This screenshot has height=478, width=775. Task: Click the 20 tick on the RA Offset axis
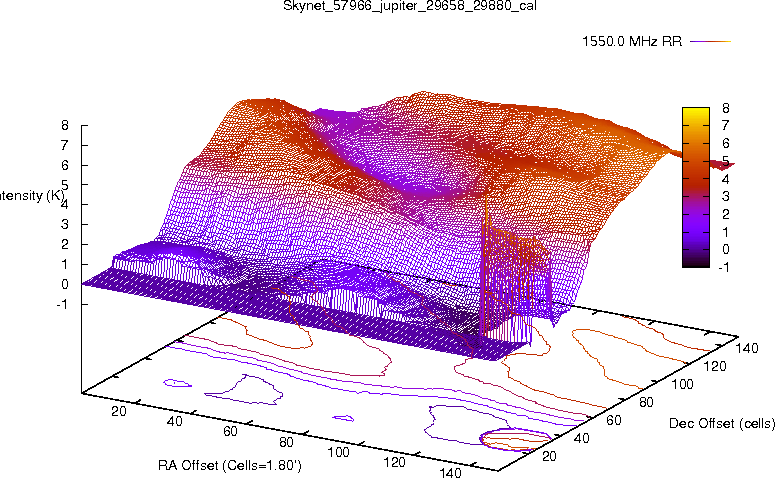[119, 411]
